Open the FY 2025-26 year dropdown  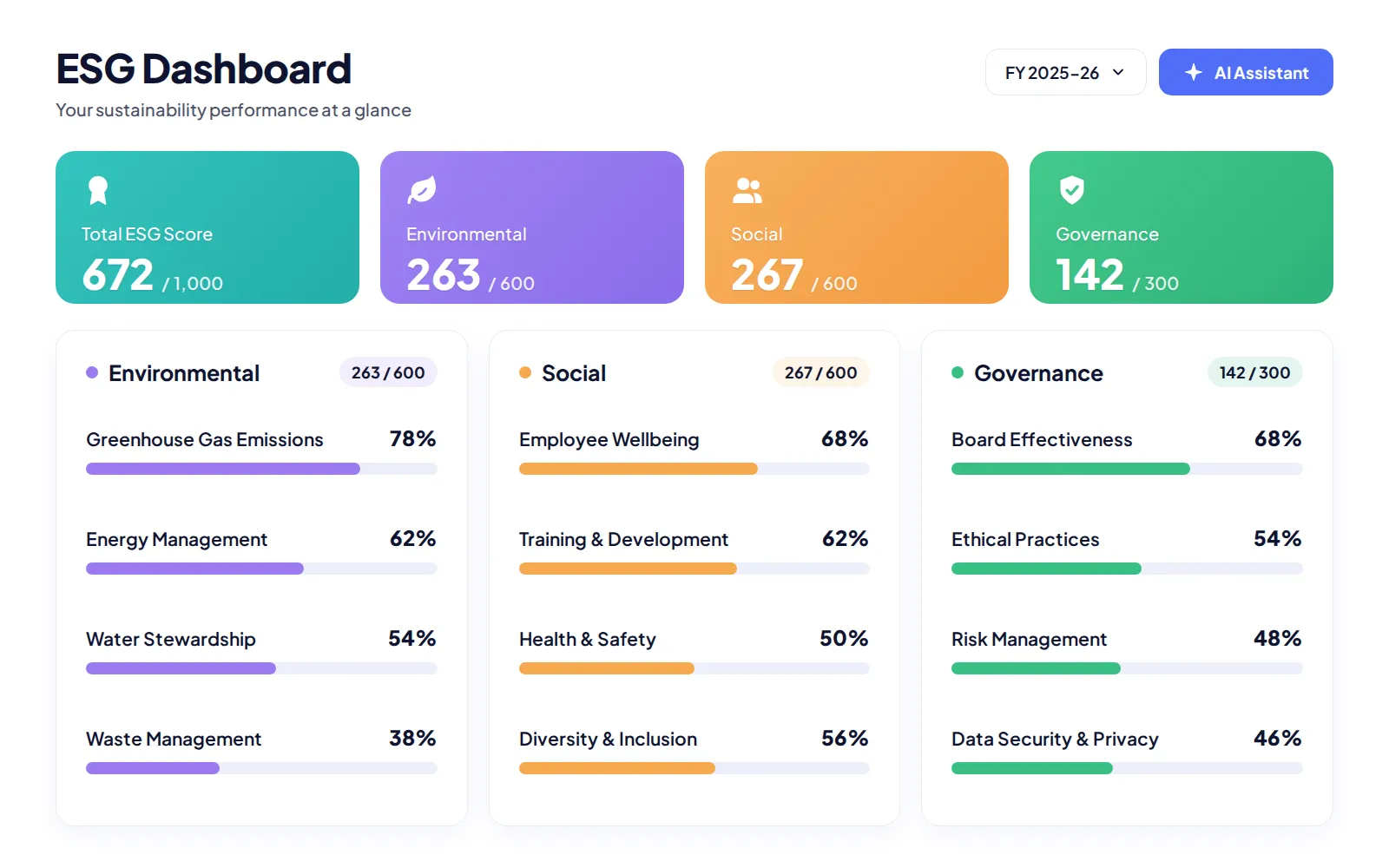tap(1065, 72)
